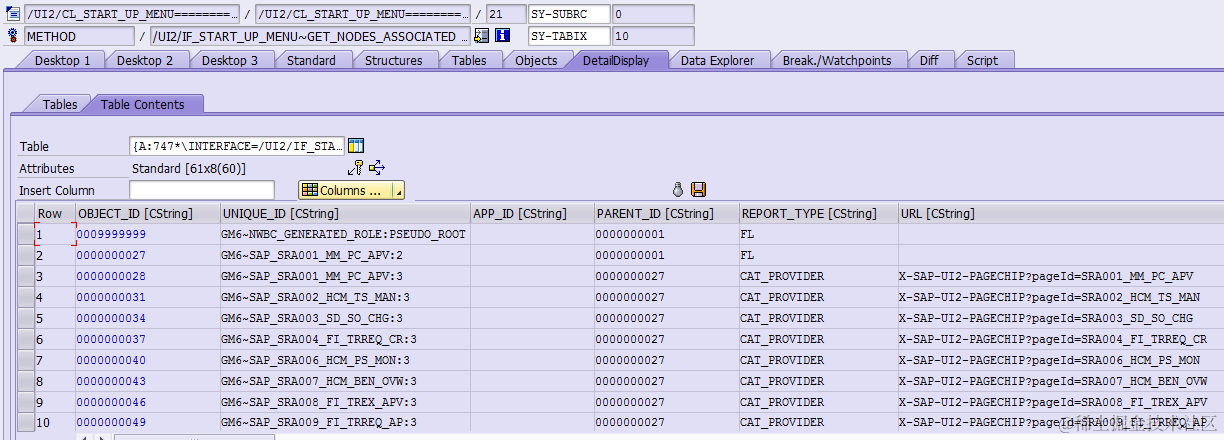The width and height of the screenshot is (1224, 440).
Task: Click the Table name input field
Action: pos(237,146)
